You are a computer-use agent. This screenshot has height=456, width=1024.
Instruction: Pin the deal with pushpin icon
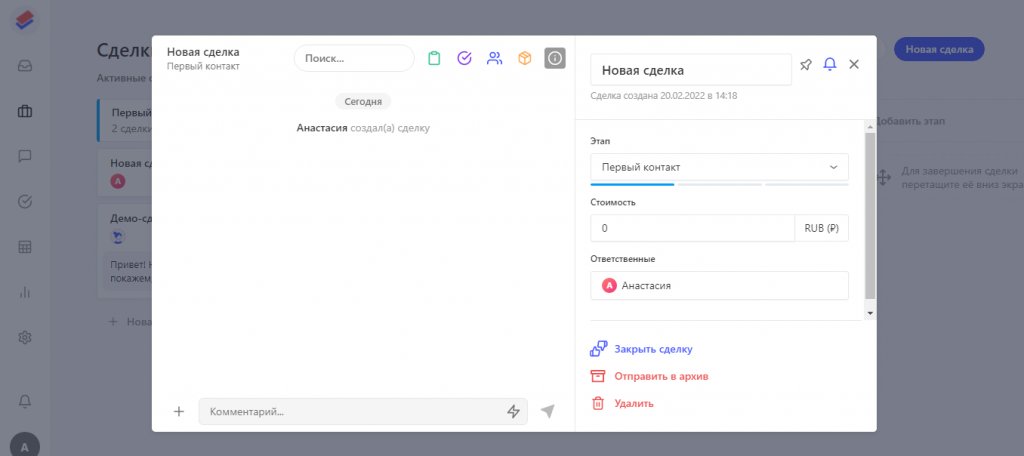click(806, 65)
